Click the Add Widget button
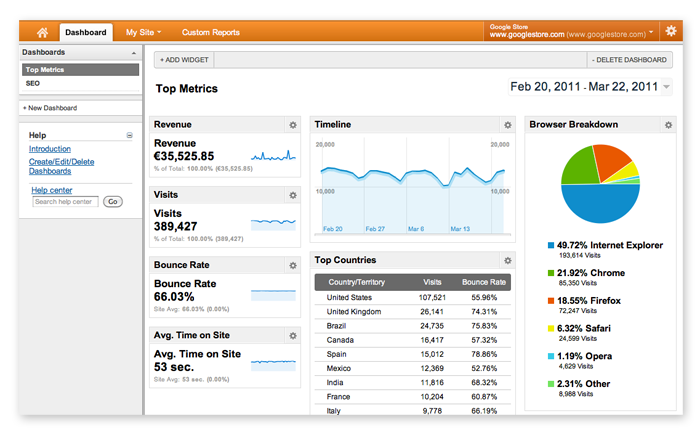 click(184, 60)
